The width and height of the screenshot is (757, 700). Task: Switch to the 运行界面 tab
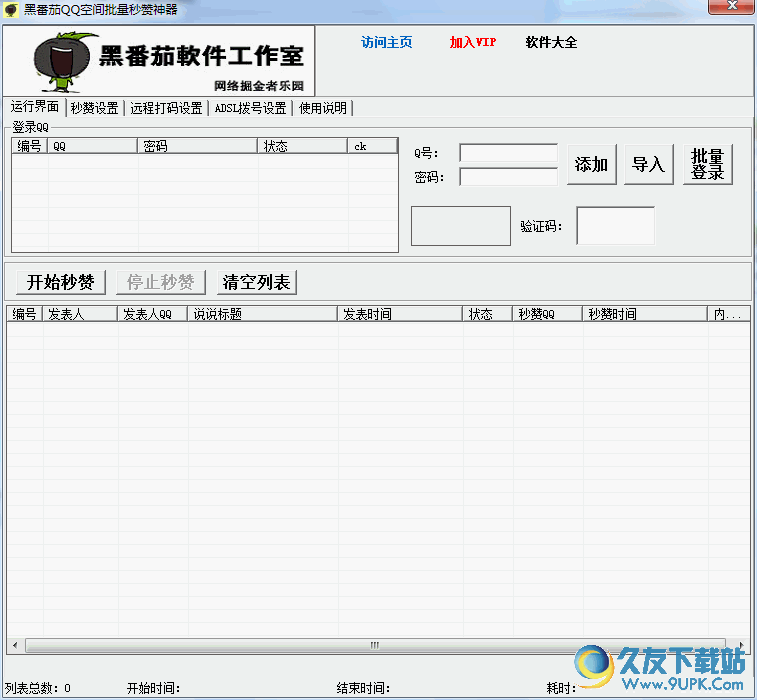tap(35, 107)
